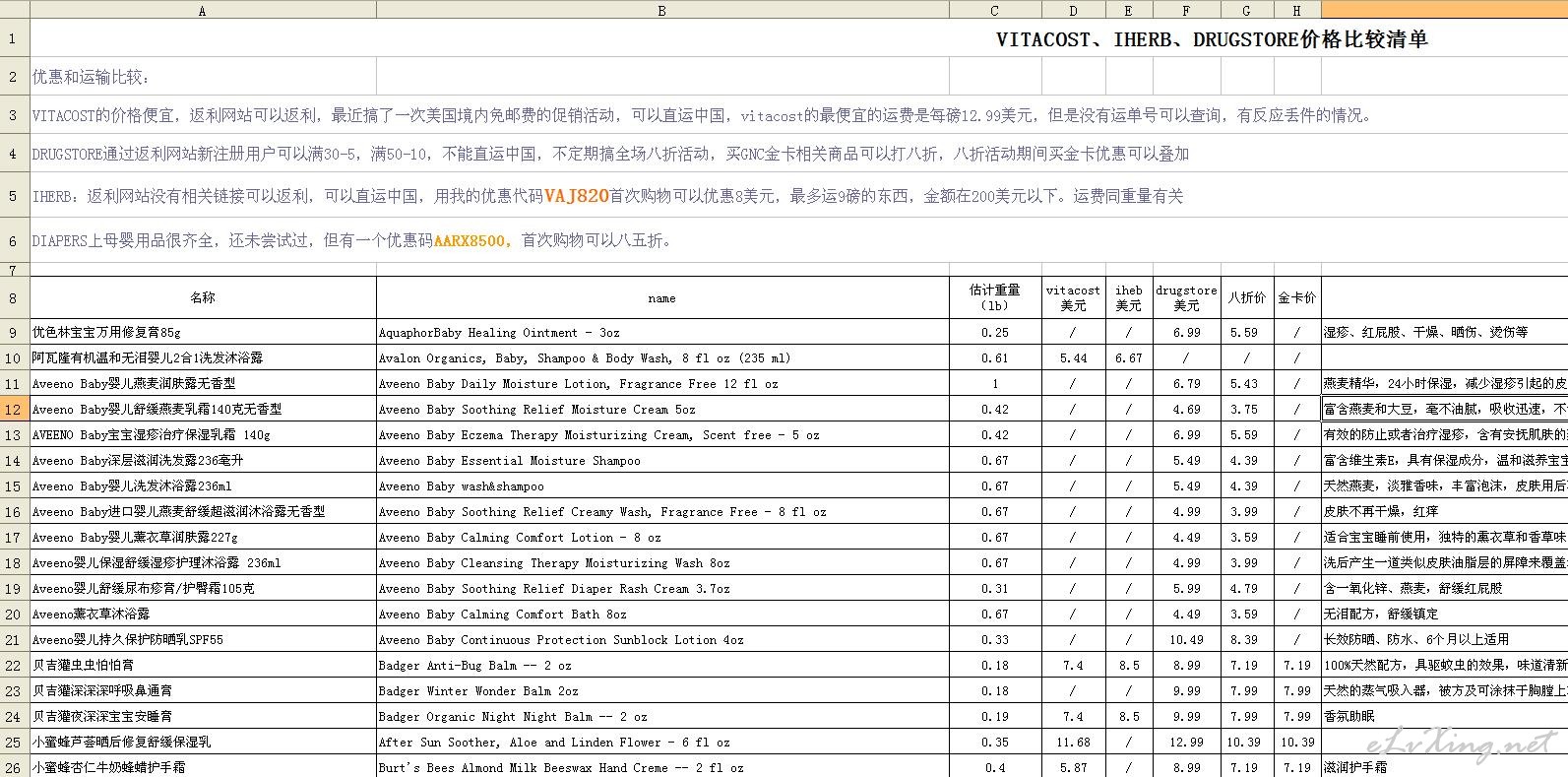This screenshot has height=777, width=1568.
Task: Click the selected description cell in row 12
Action: click(1444, 409)
